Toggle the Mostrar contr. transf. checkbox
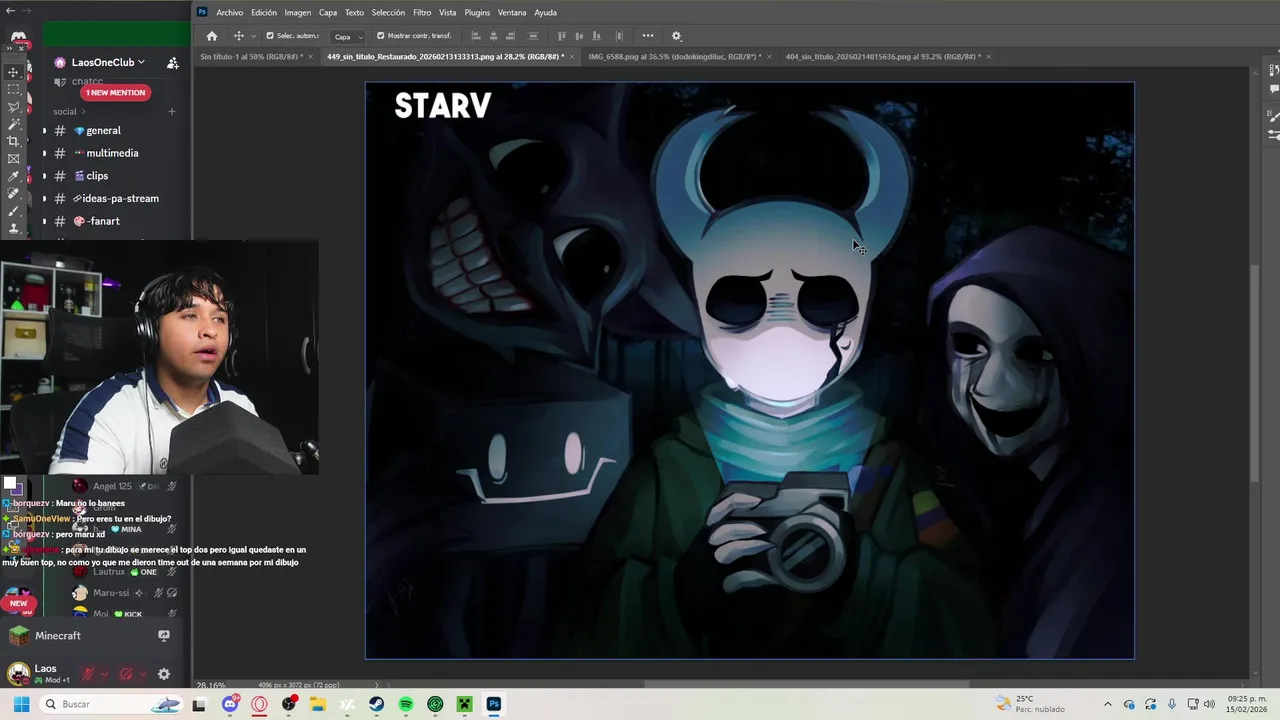This screenshot has height=720, width=1280. 380,36
